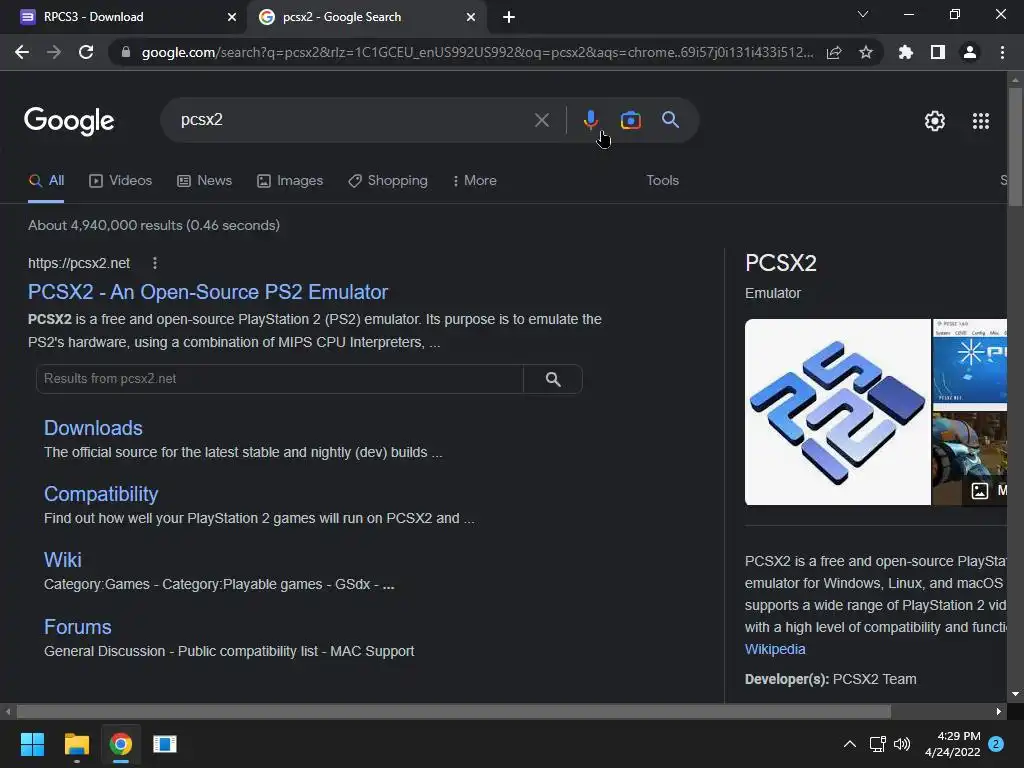Open File Explorer from the taskbar
Image resolution: width=1024 pixels, height=768 pixels.
76,744
